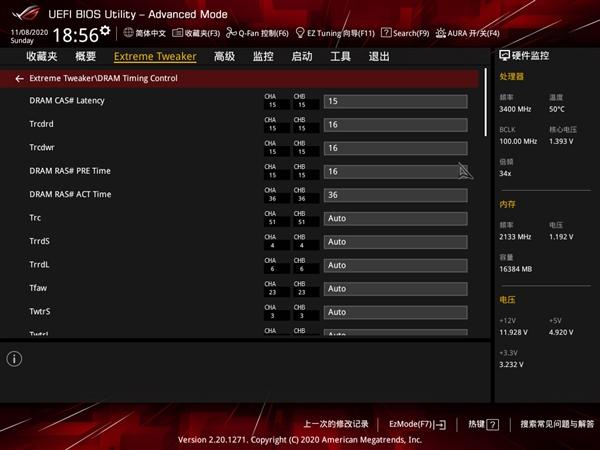
Task: Click +12V reading 11.928 V
Action: pos(513,333)
